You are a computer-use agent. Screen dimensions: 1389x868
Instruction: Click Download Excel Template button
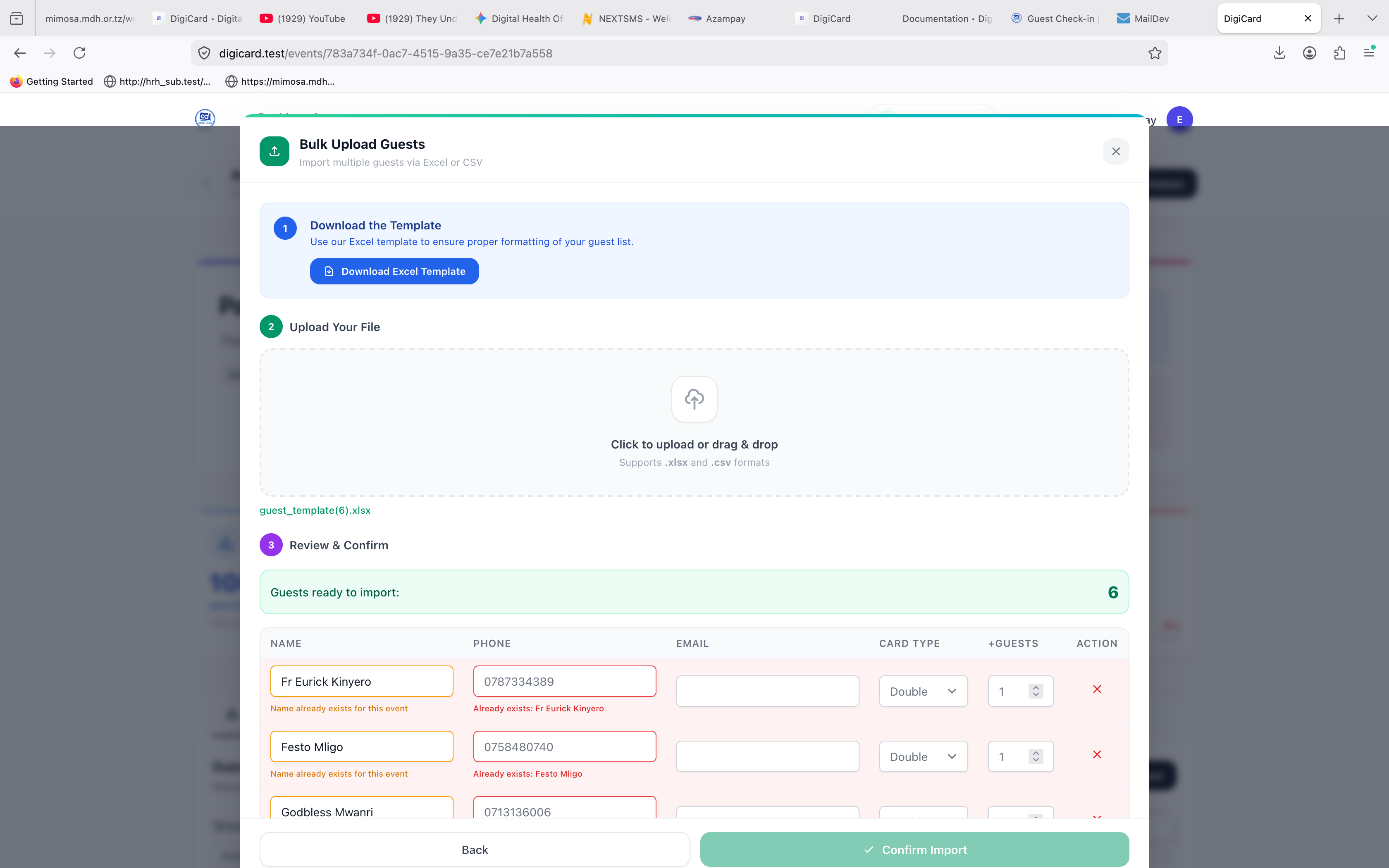click(x=394, y=271)
